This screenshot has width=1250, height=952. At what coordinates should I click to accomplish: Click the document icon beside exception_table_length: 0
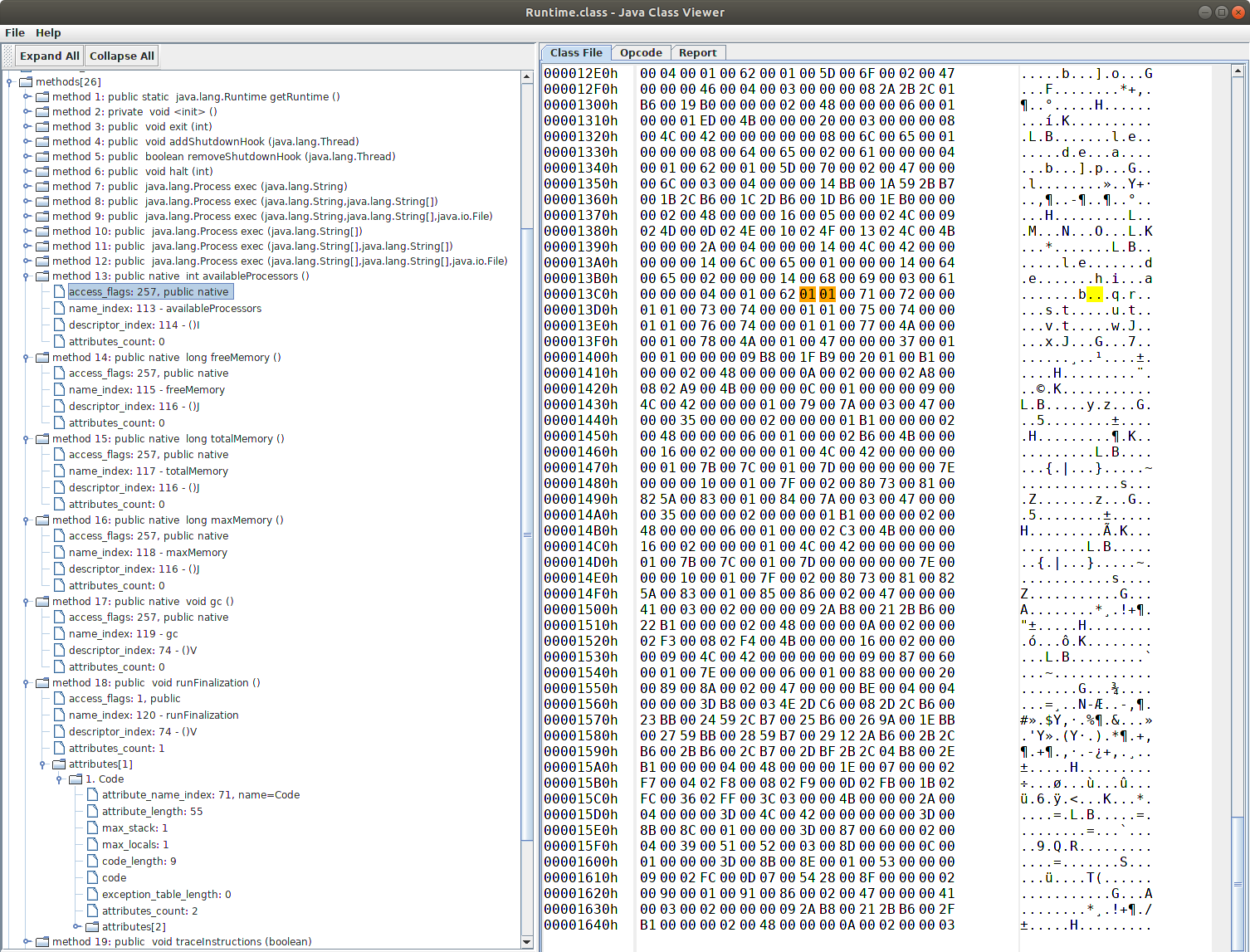point(91,894)
